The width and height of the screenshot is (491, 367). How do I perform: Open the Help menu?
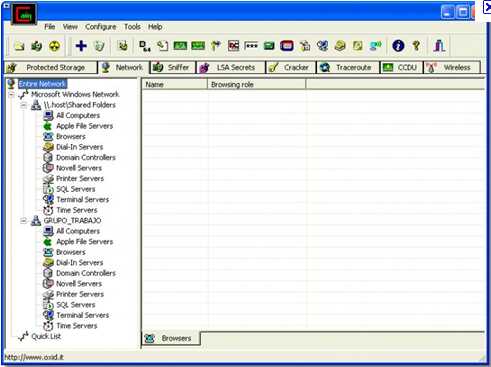155,27
